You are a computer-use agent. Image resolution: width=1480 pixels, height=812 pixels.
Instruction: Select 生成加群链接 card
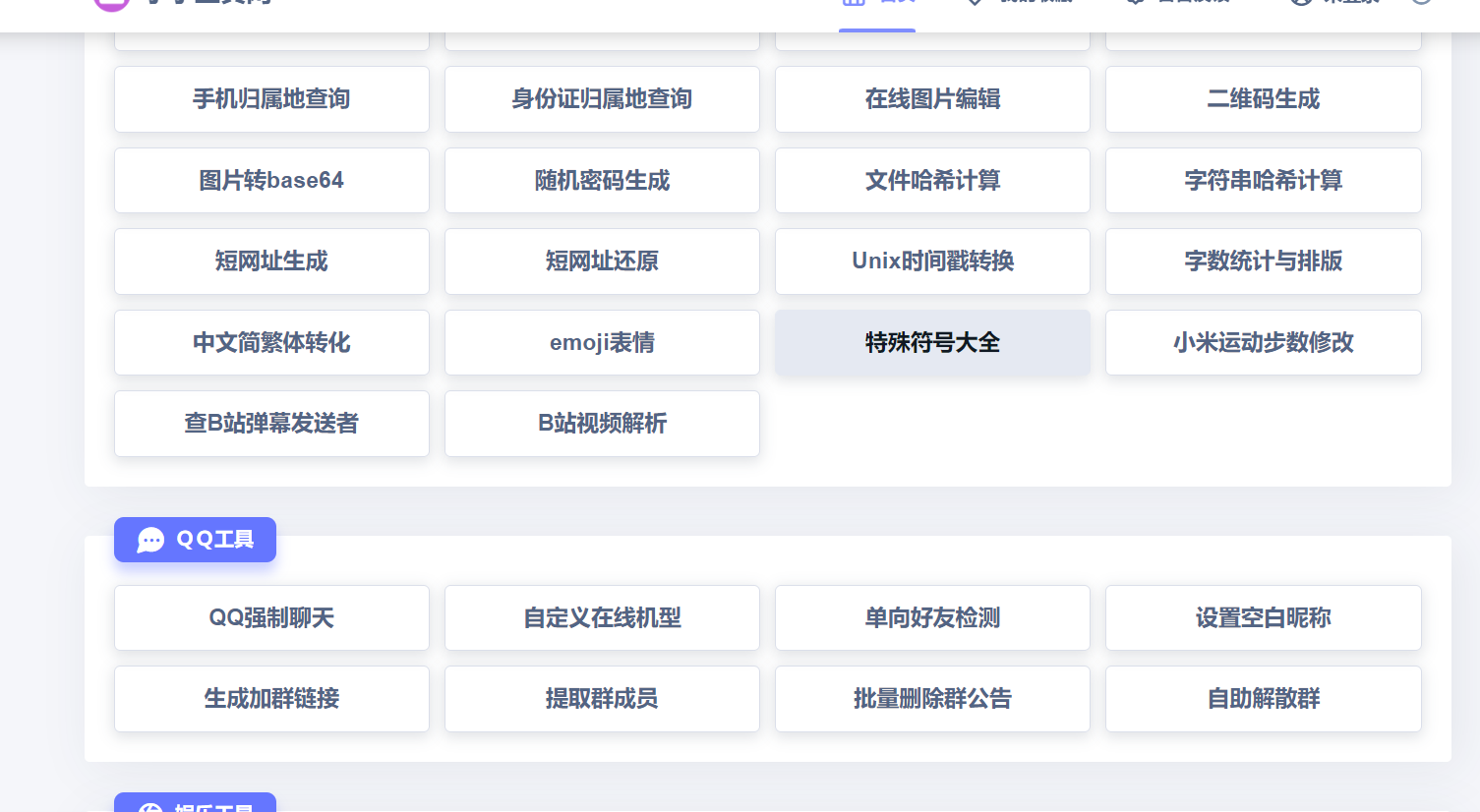271,699
